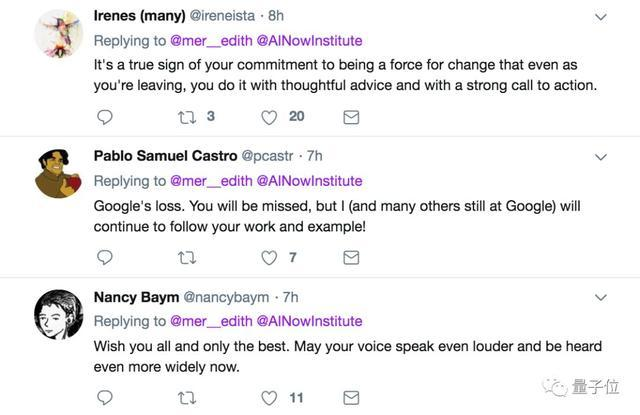The image size is (640, 415).
Task: Retweet Nancy Baym's tweet
Action: (186, 398)
